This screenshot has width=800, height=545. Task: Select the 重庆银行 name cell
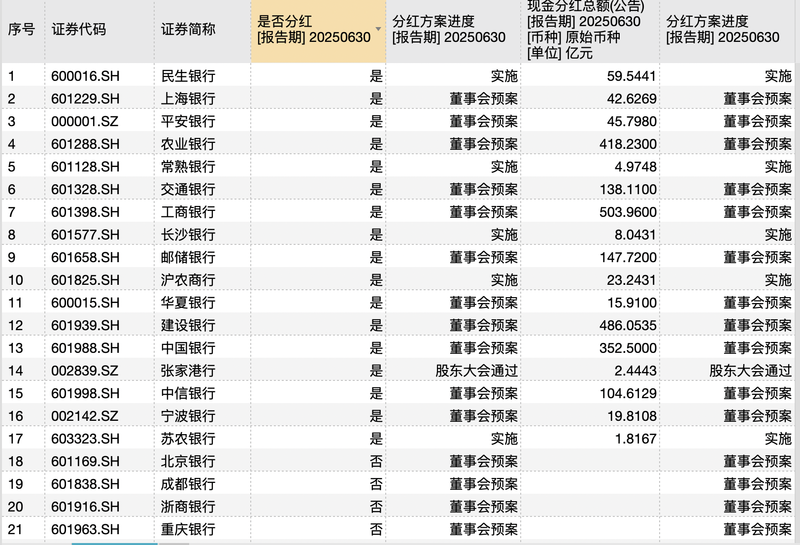coord(188,529)
